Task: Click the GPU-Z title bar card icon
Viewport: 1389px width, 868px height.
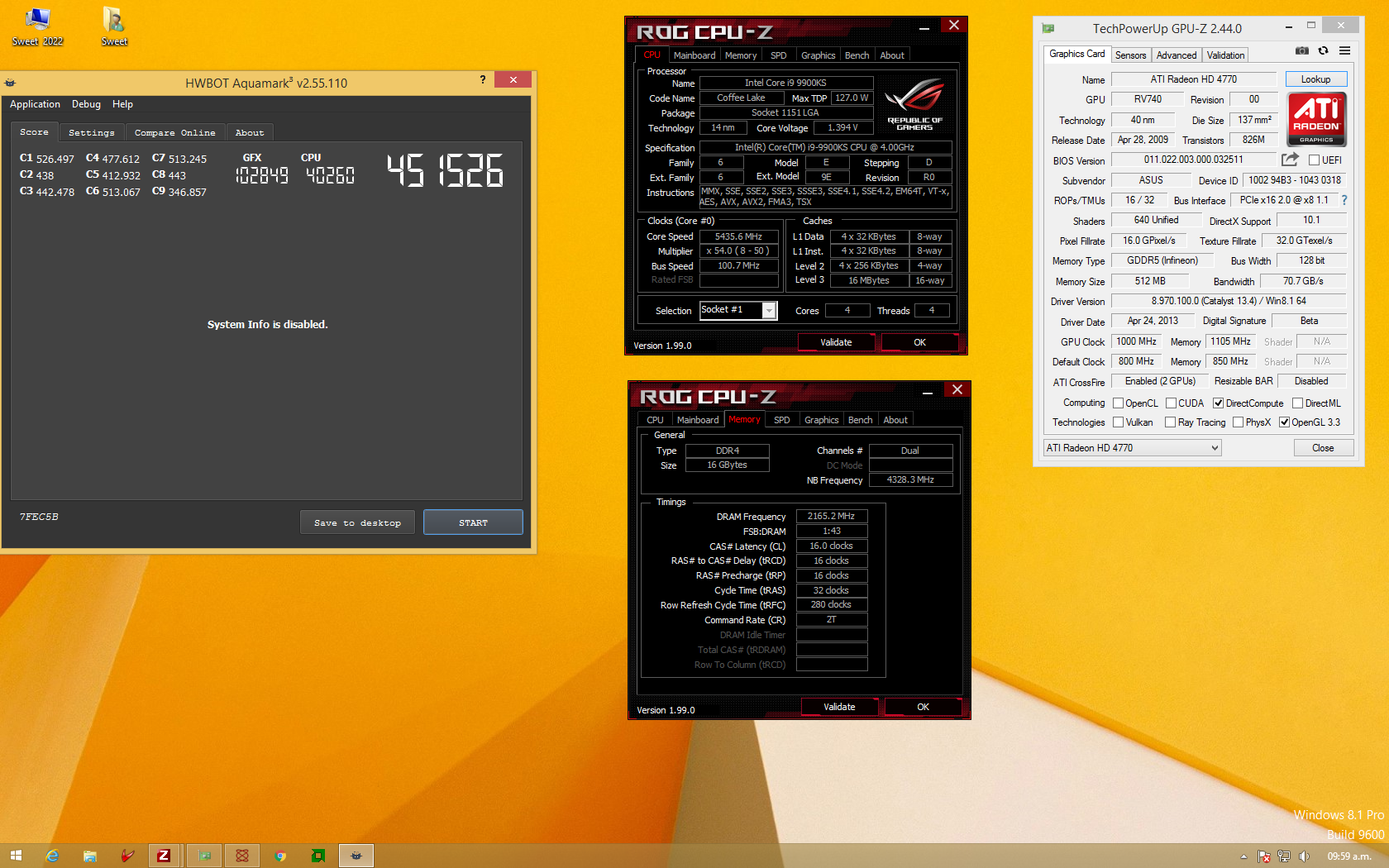Action: (x=1048, y=28)
